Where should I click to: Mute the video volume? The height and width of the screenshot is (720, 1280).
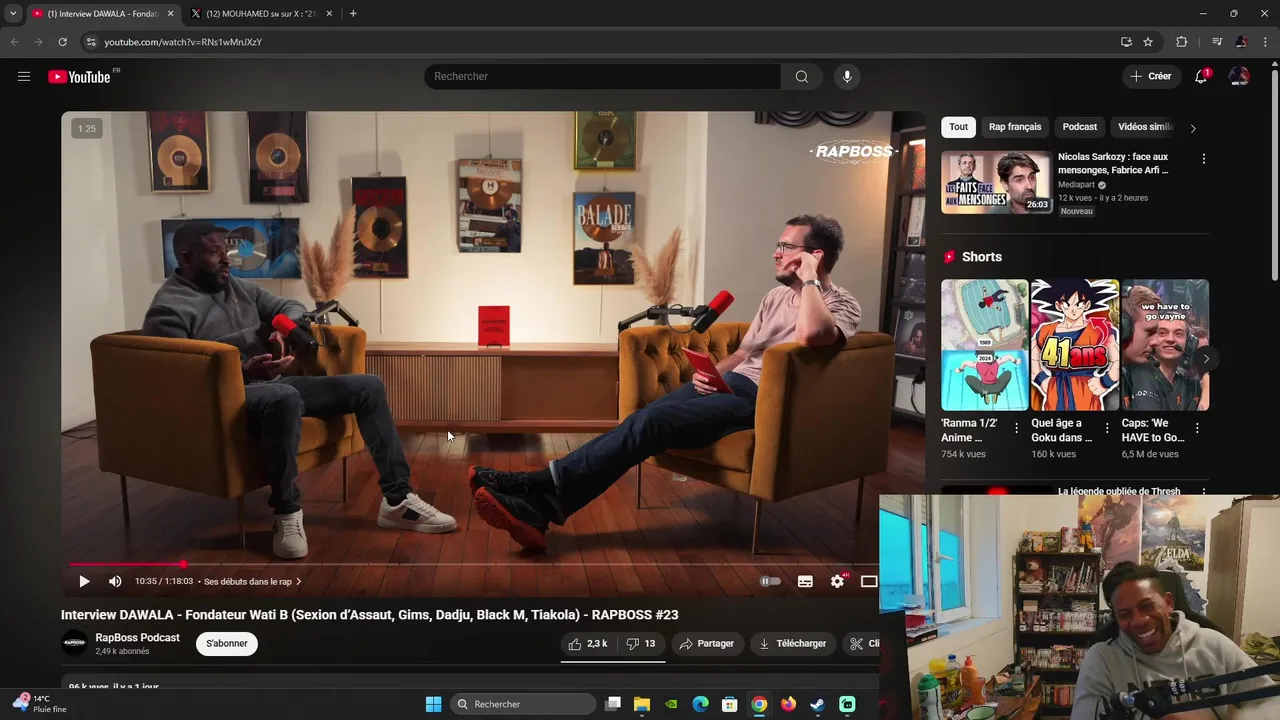point(115,581)
